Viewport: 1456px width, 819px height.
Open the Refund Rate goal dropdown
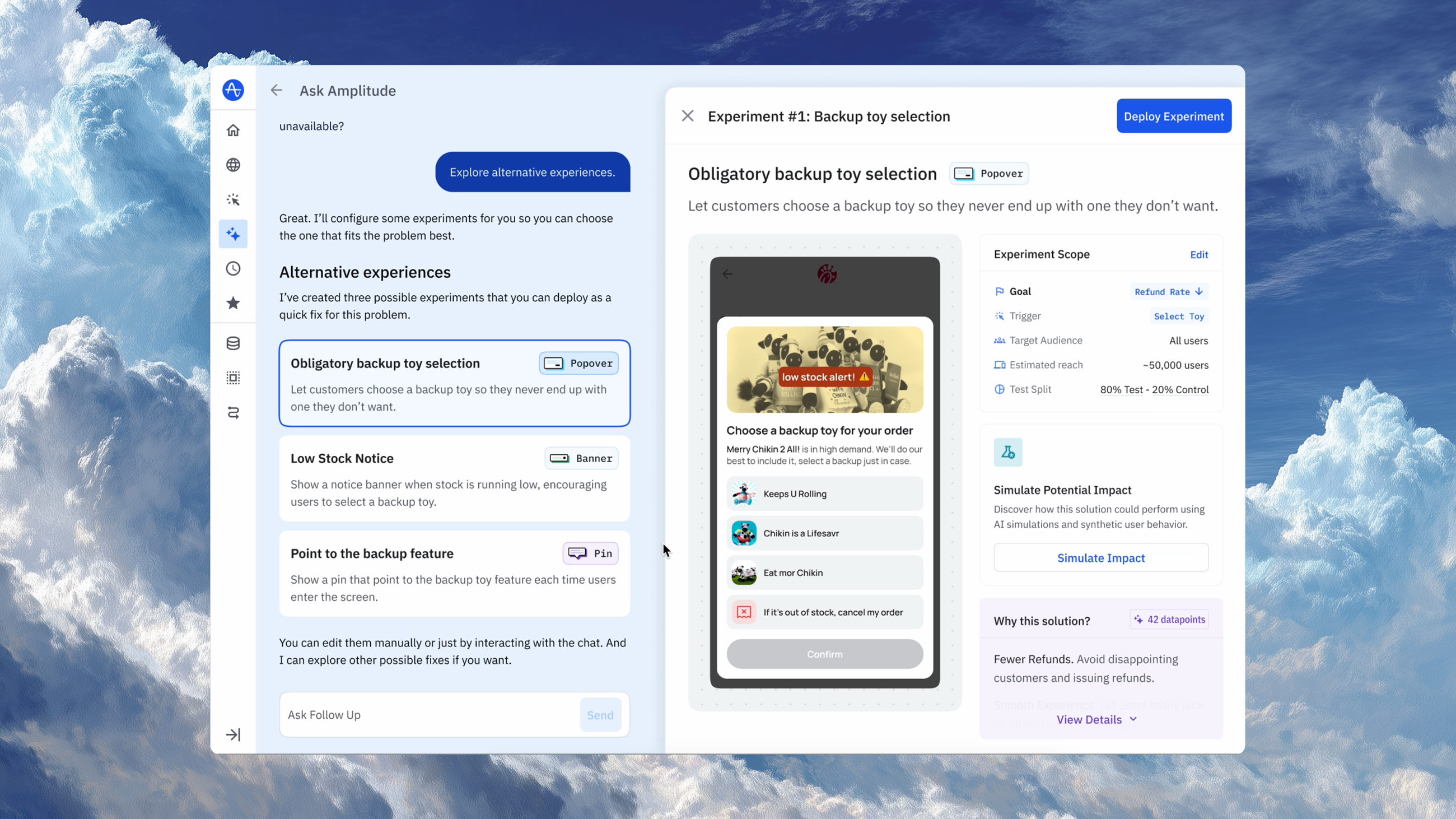pyautogui.click(x=1169, y=292)
